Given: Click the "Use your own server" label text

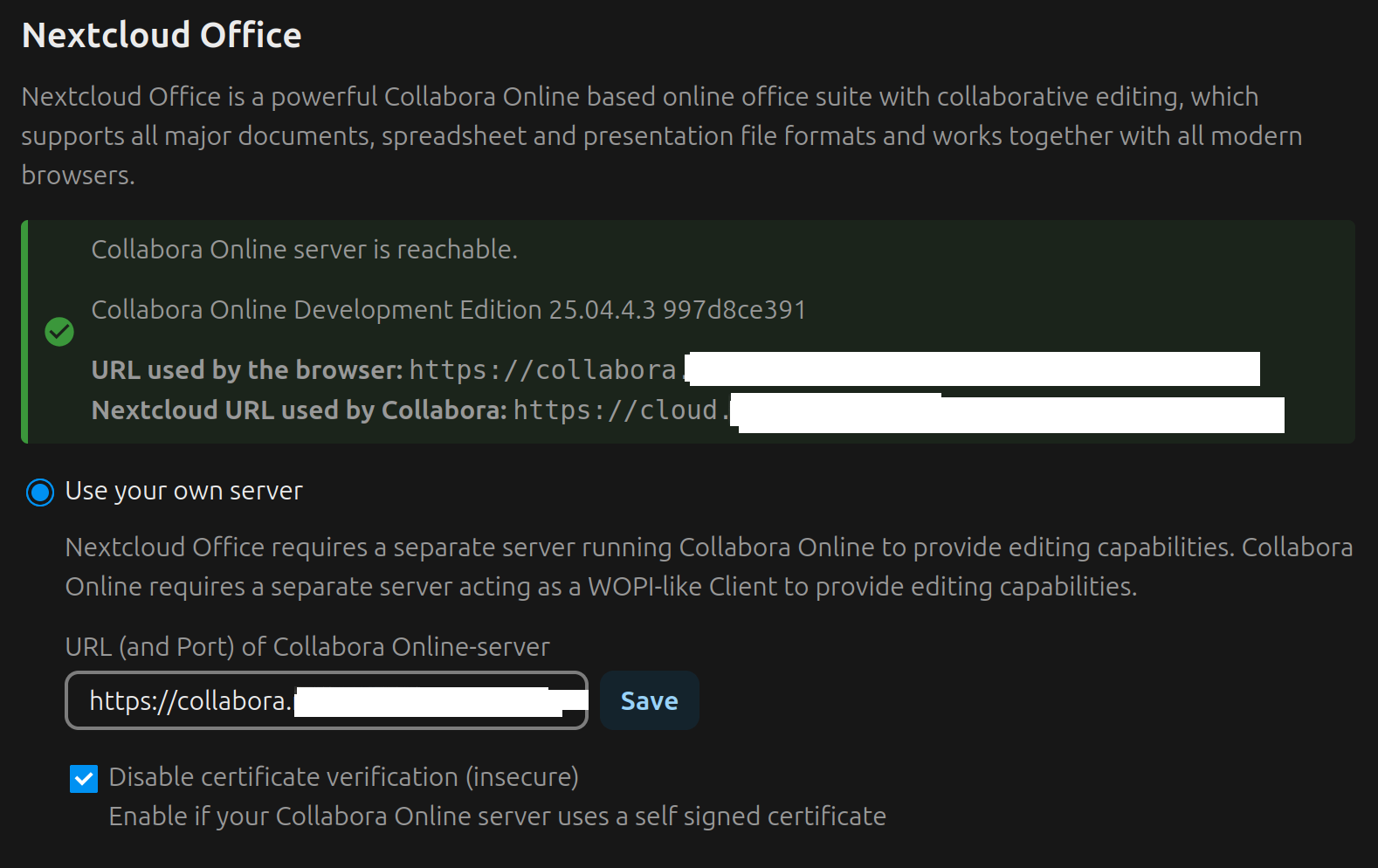Looking at the screenshot, I should [x=183, y=492].
